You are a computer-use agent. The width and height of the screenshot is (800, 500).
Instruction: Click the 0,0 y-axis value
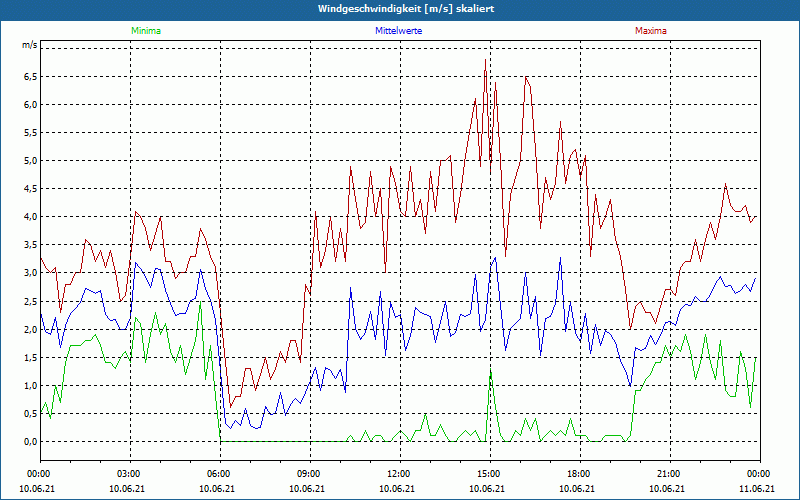(30, 442)
